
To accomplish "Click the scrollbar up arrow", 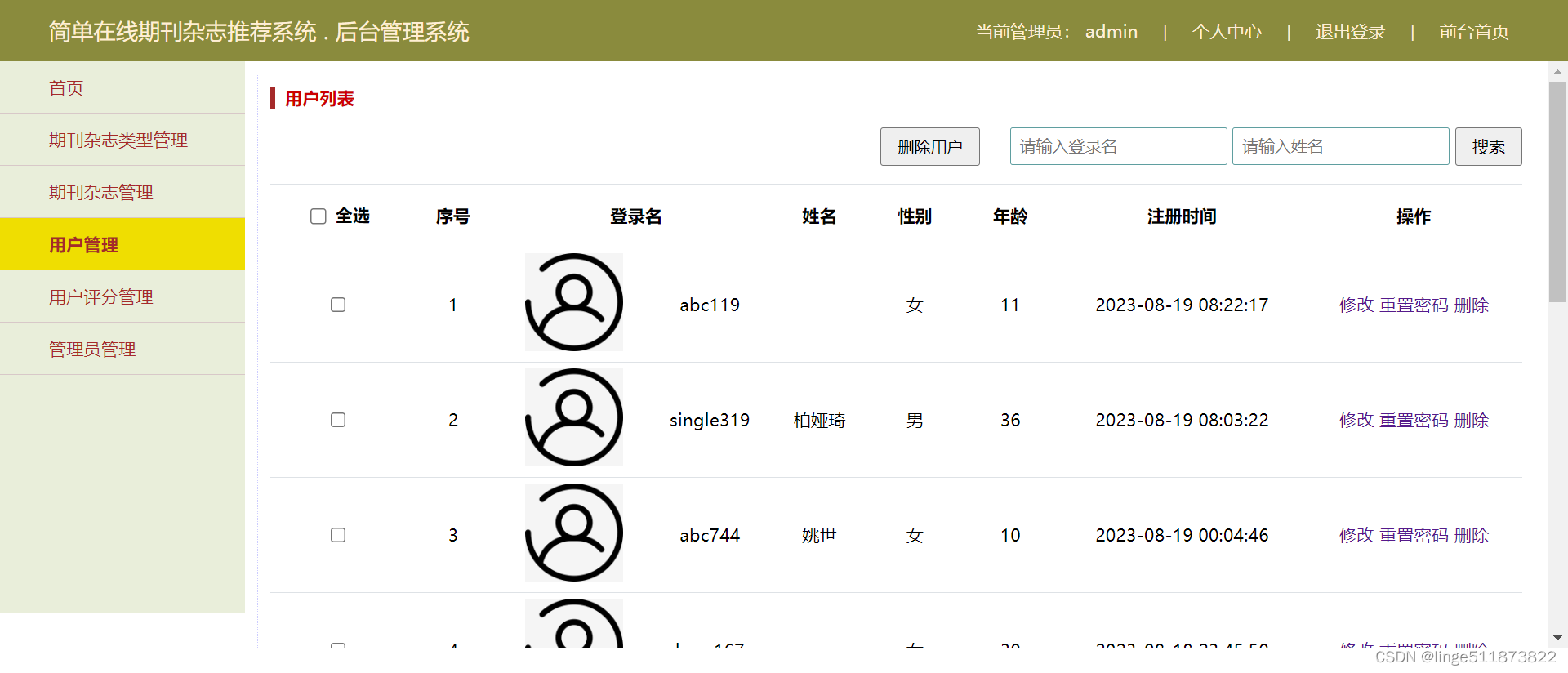I will (x=1557, y=72).
